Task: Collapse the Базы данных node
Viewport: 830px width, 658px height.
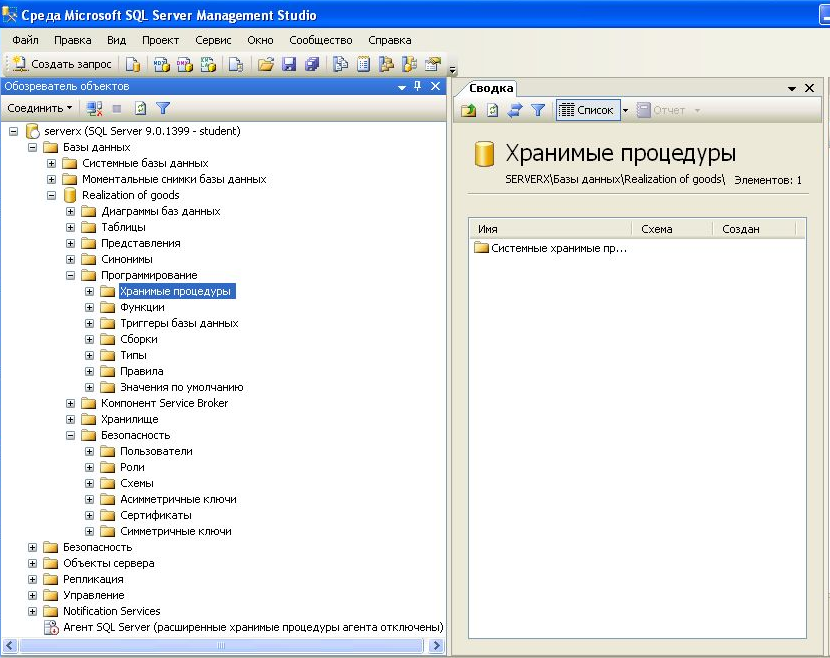Action: 32,147
